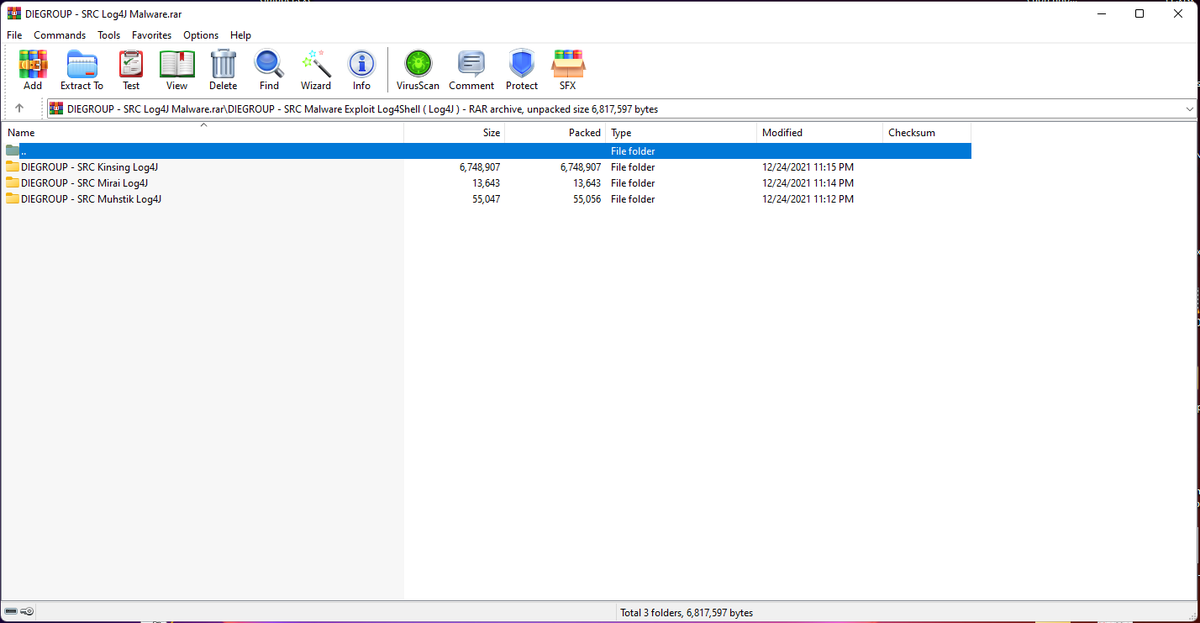This screenshot has width=1200, height=623.
Task: Click packed value 55,056
Action: [587, 199]
